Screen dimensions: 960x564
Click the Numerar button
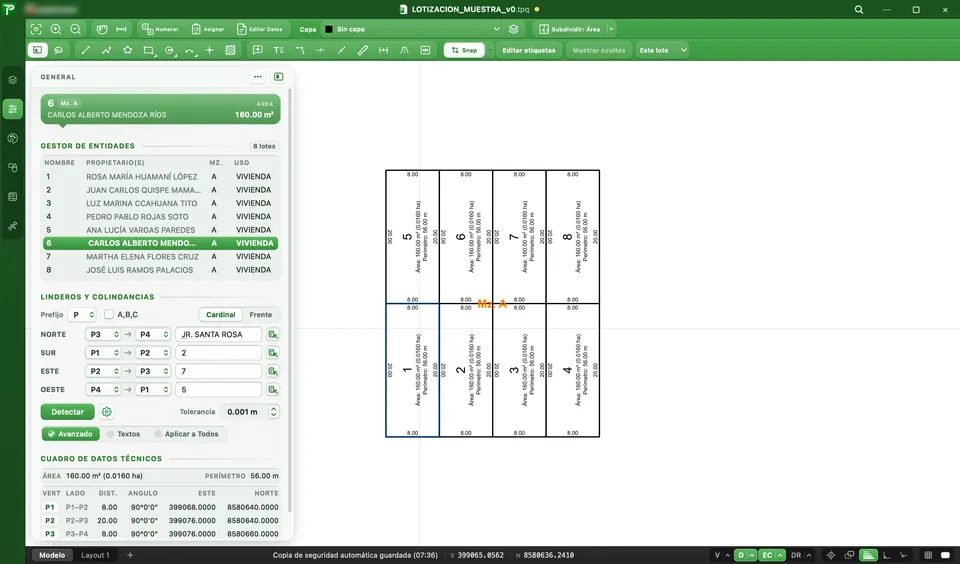(x=160, y=29)
